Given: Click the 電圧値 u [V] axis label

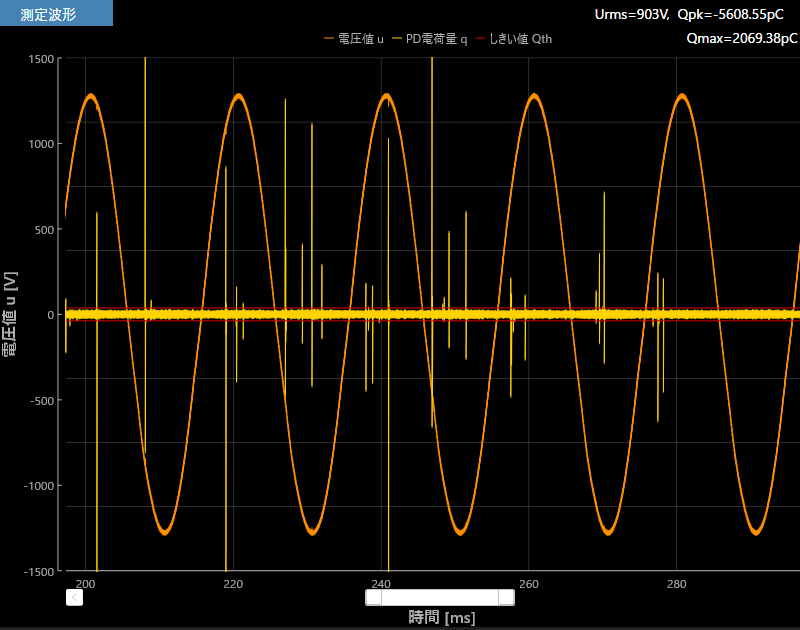Looking at the screenshot, I should pos(10,314).
